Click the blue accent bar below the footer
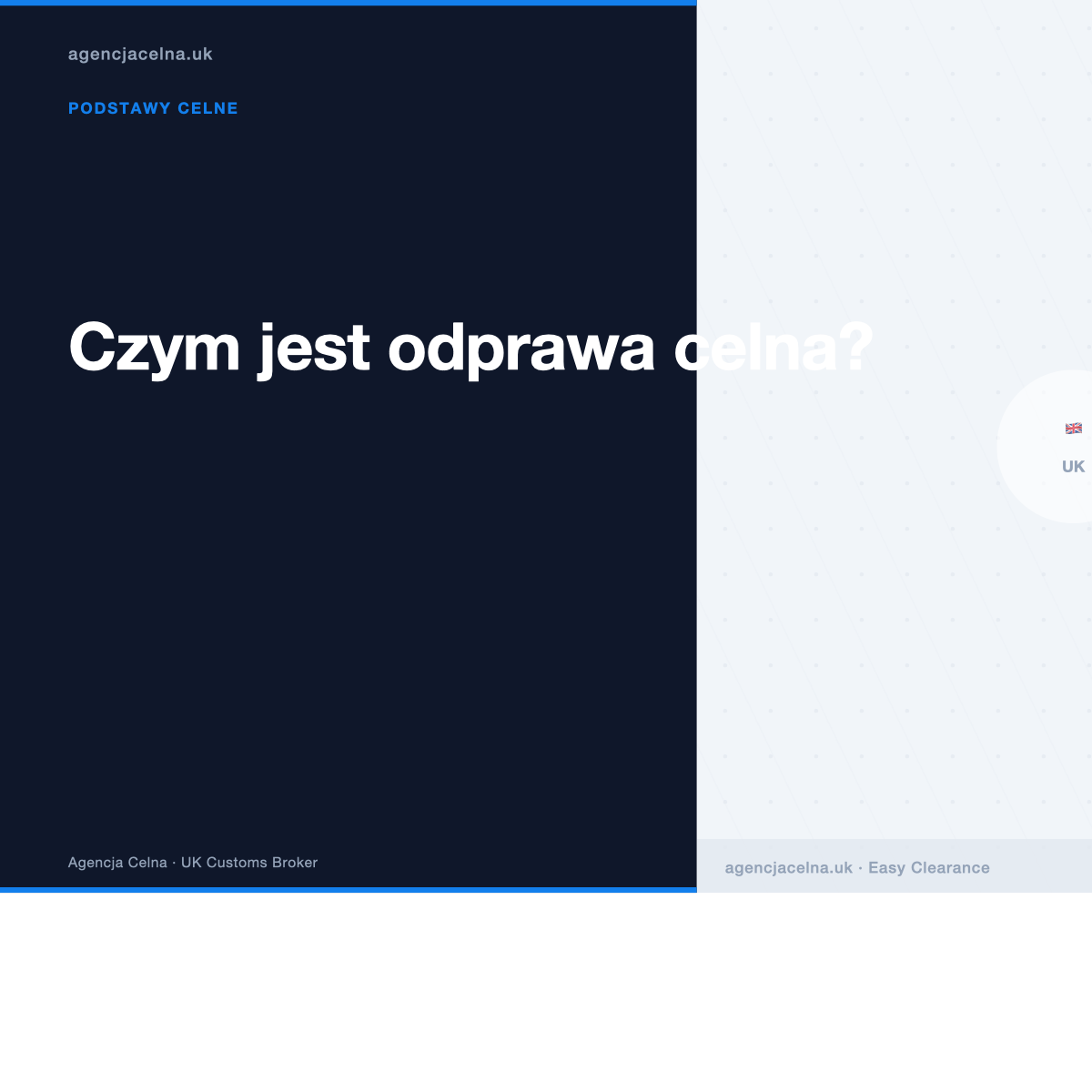Screen dimensions: 1092x1092 pos(348,889)
